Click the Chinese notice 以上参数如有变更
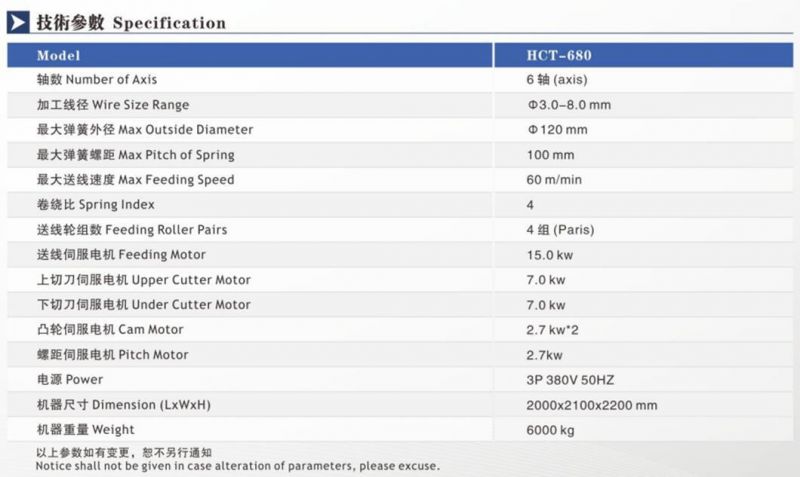 coord(124,452)
